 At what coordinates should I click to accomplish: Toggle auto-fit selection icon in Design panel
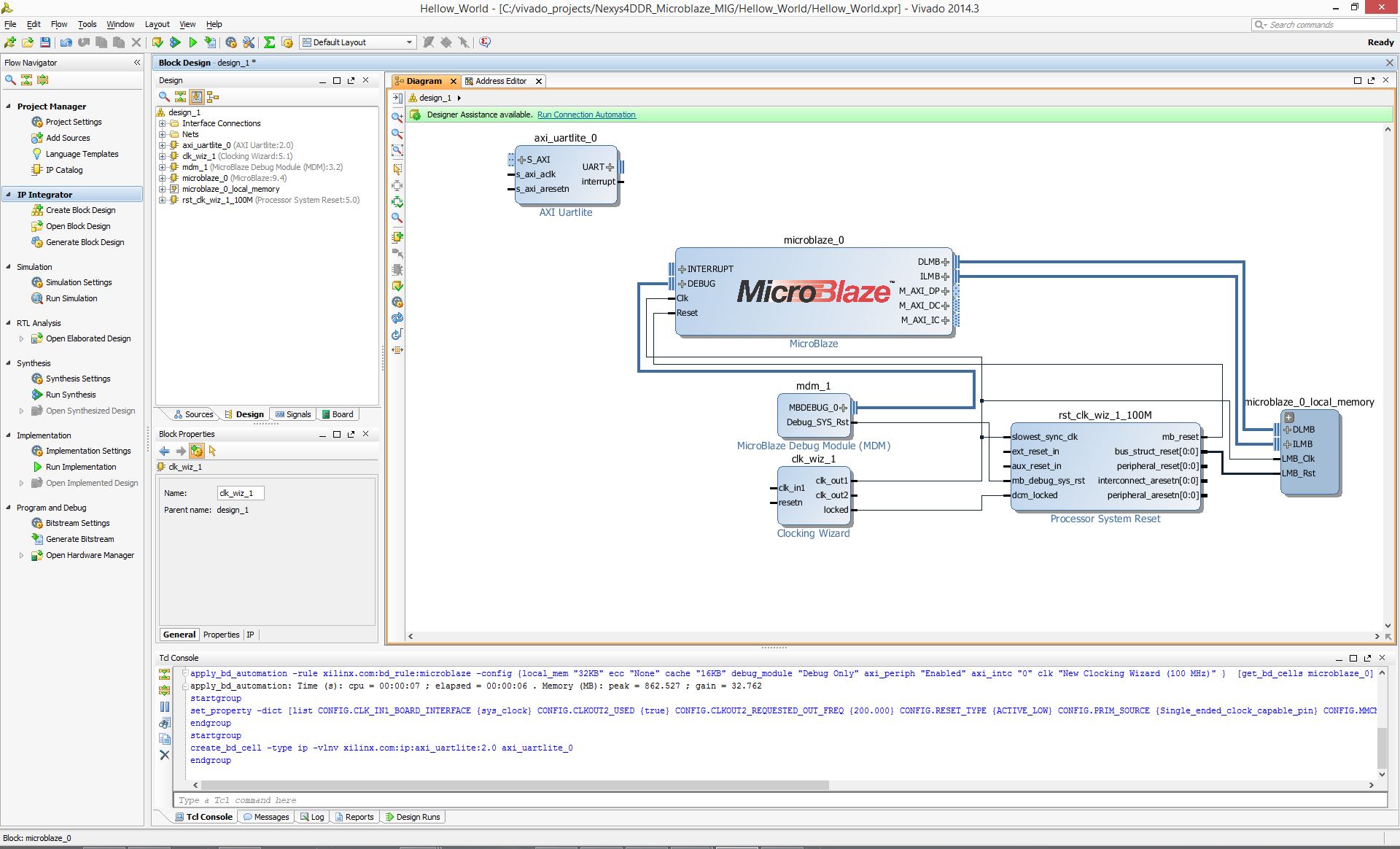[x=197, y=96]
